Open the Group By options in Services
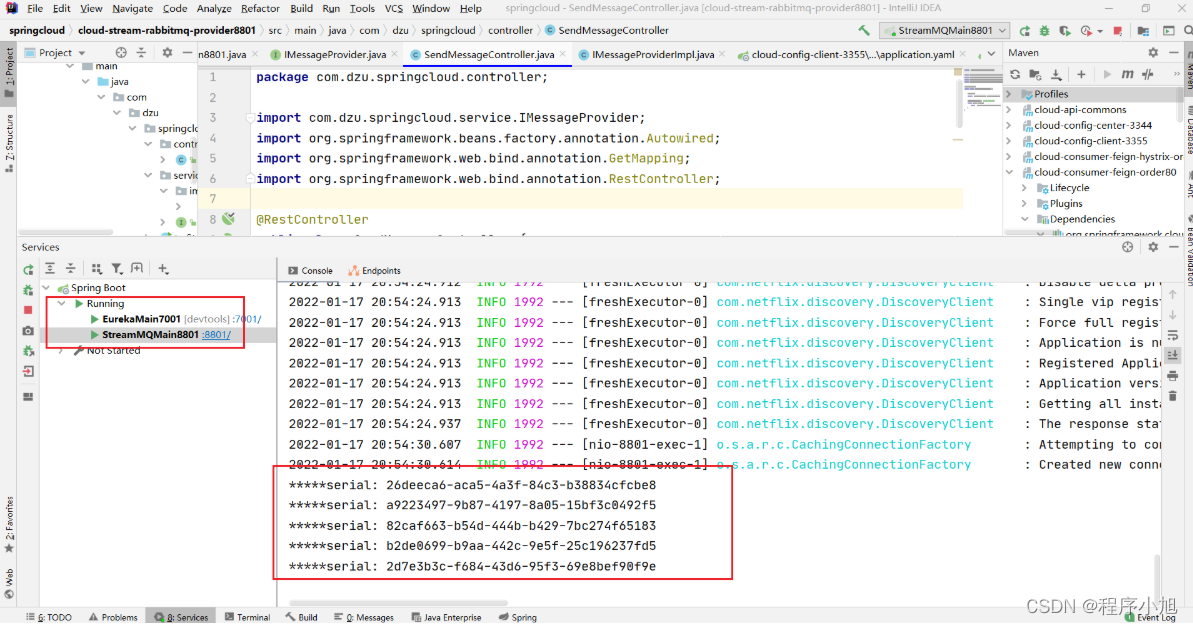Screen dimensions: 1193x625 point(97,268)
